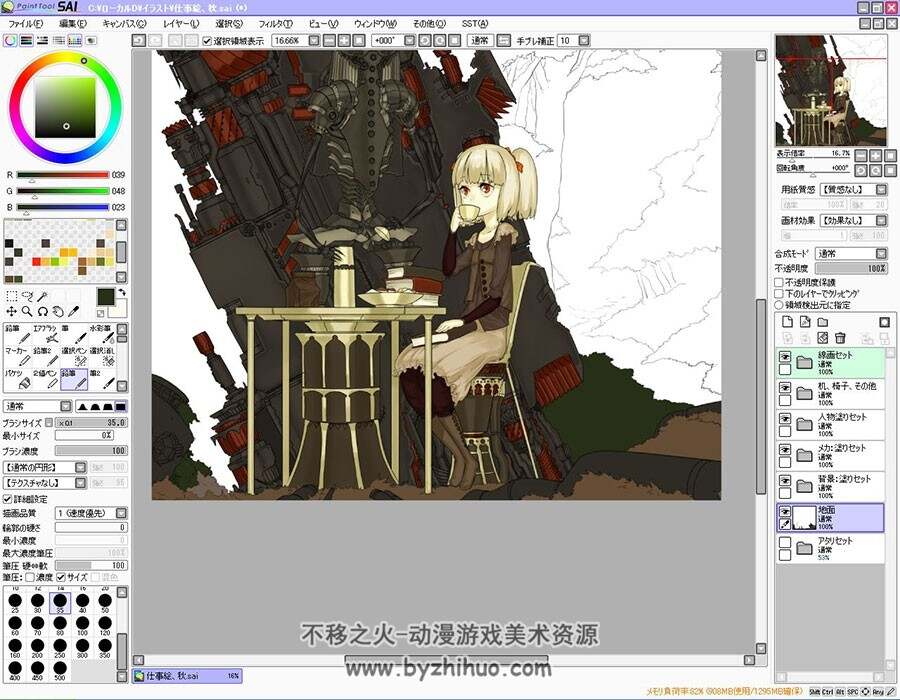Open the ウィンドウ(W) menu
This screenshot has height=700, width=900.
coord(375,24)
